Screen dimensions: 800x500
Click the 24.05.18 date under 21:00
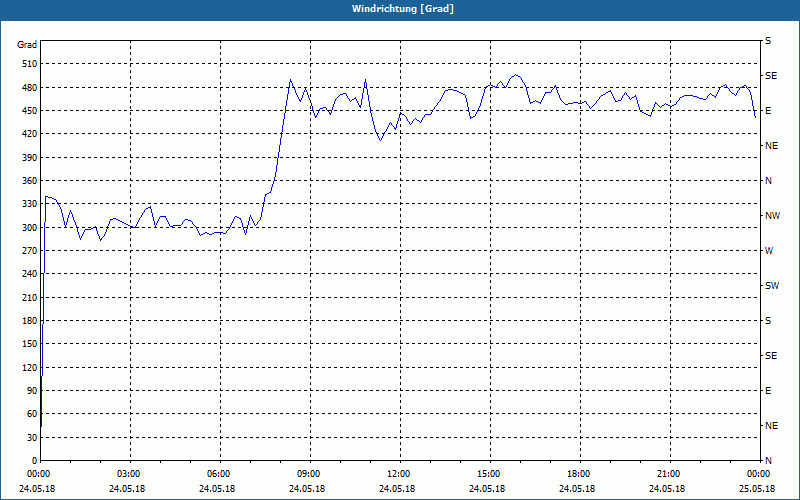tap(667, 489)
